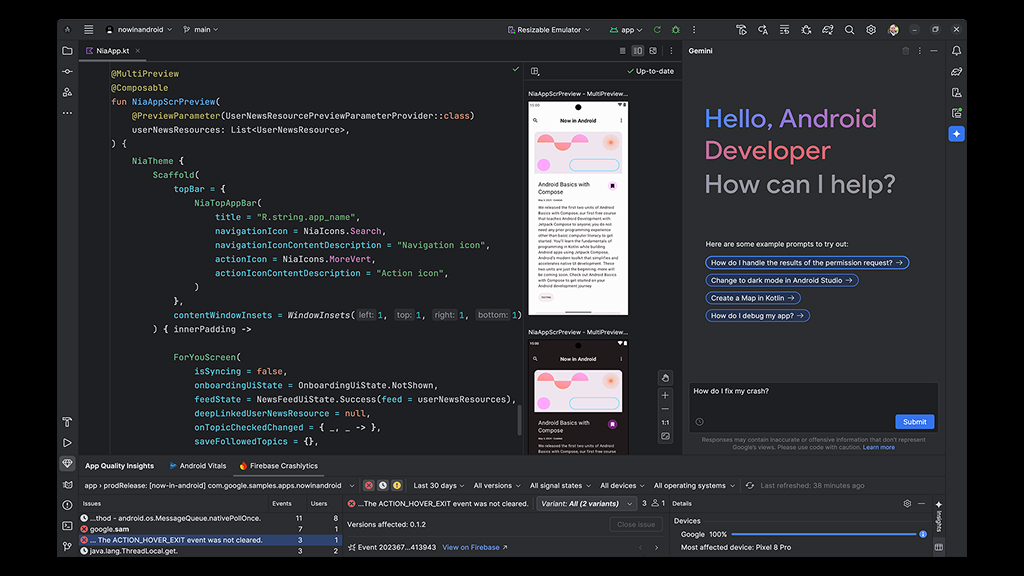Click the Google 100% devices progress bar
The width and height of the screenshot is (1024, 576).
(x=825, y=534)
